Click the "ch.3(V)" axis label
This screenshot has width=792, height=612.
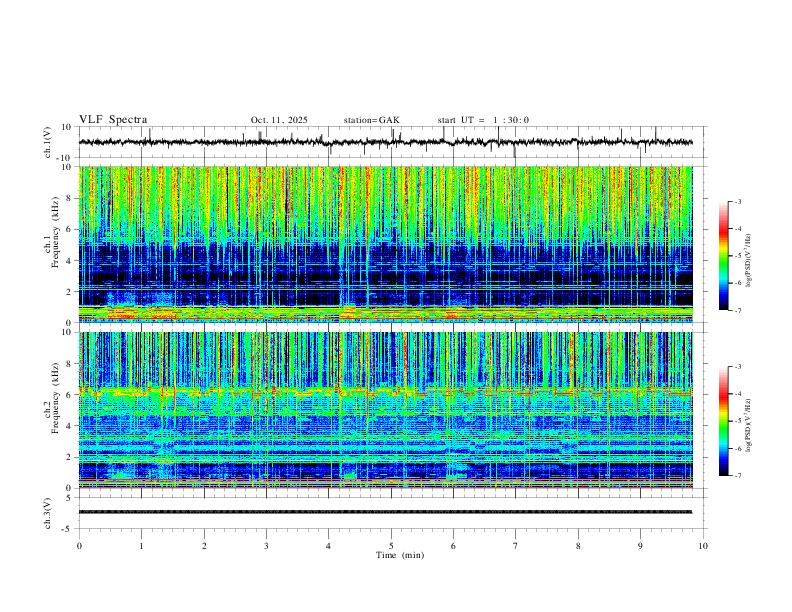tap(48, 513)
